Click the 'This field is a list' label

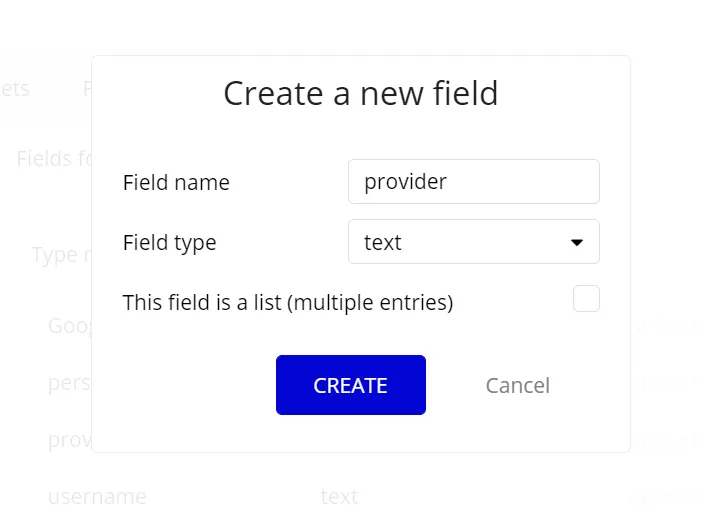[288, 303]
